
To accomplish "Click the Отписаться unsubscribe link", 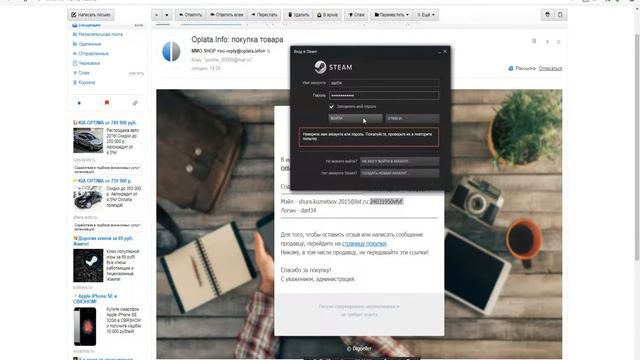I will pos(550,68).
